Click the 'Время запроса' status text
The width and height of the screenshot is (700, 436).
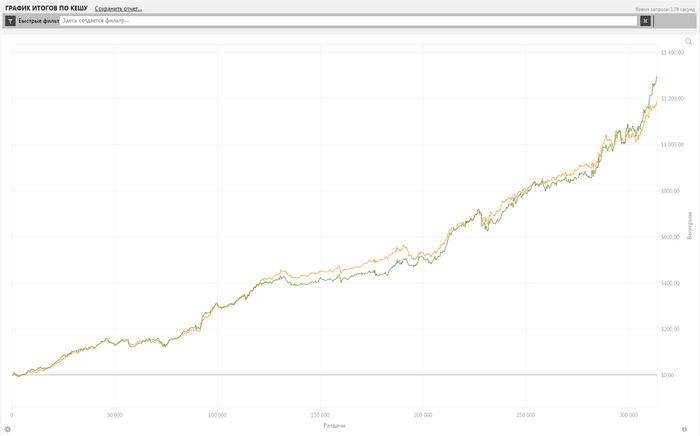point(665,9)
